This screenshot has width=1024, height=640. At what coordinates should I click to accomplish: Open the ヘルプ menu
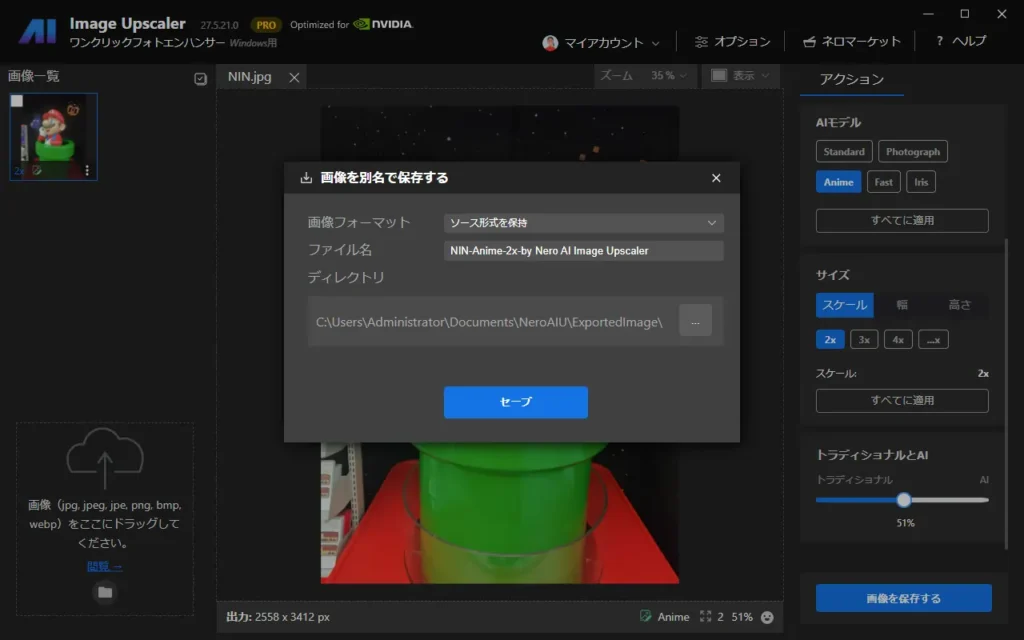click(960, 42)
